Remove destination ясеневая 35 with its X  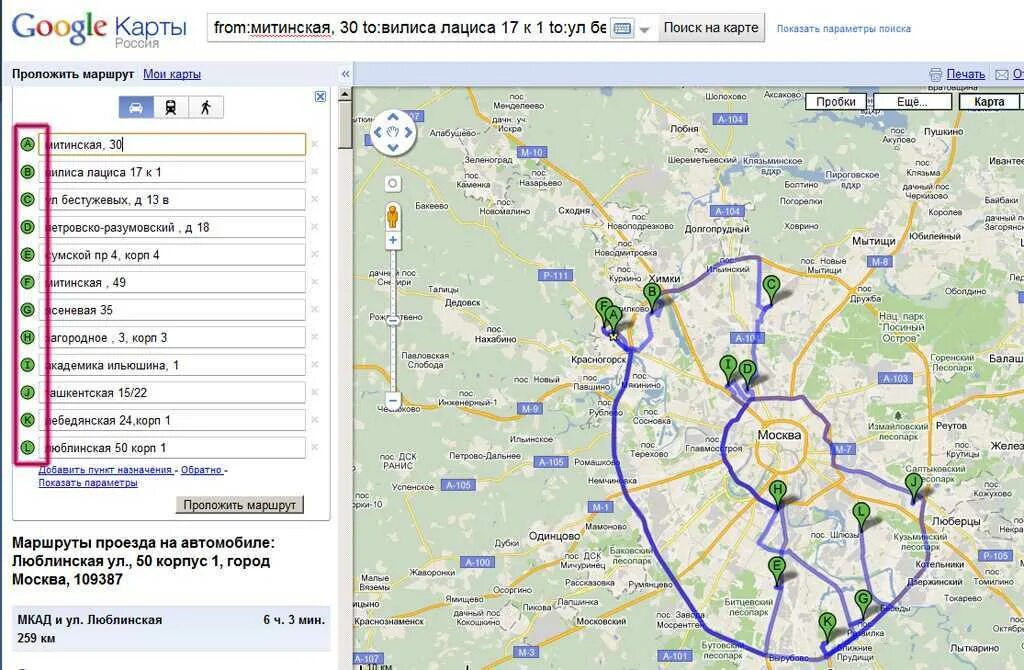pos(315,310)
